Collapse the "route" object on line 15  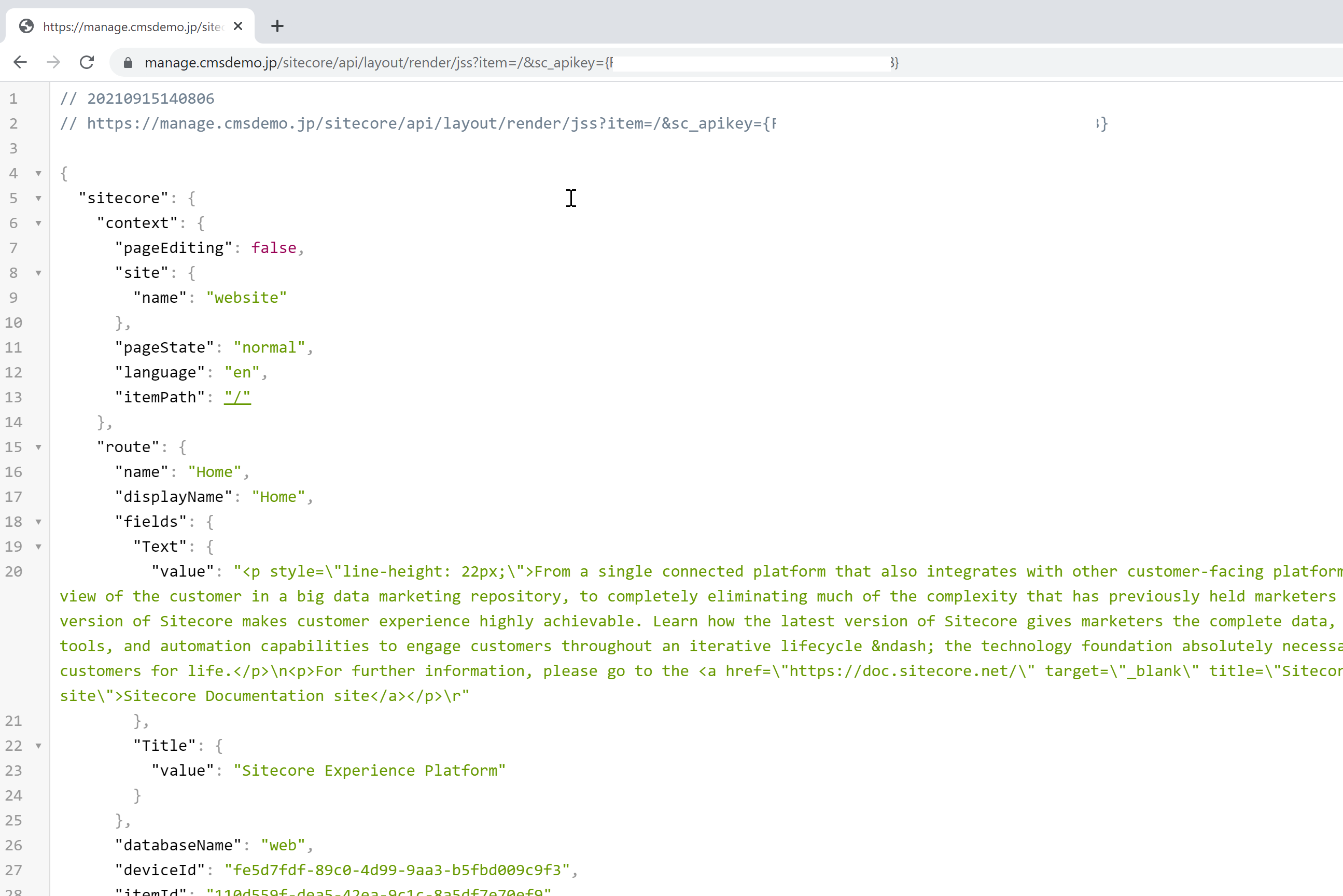[x=38, y=447]
